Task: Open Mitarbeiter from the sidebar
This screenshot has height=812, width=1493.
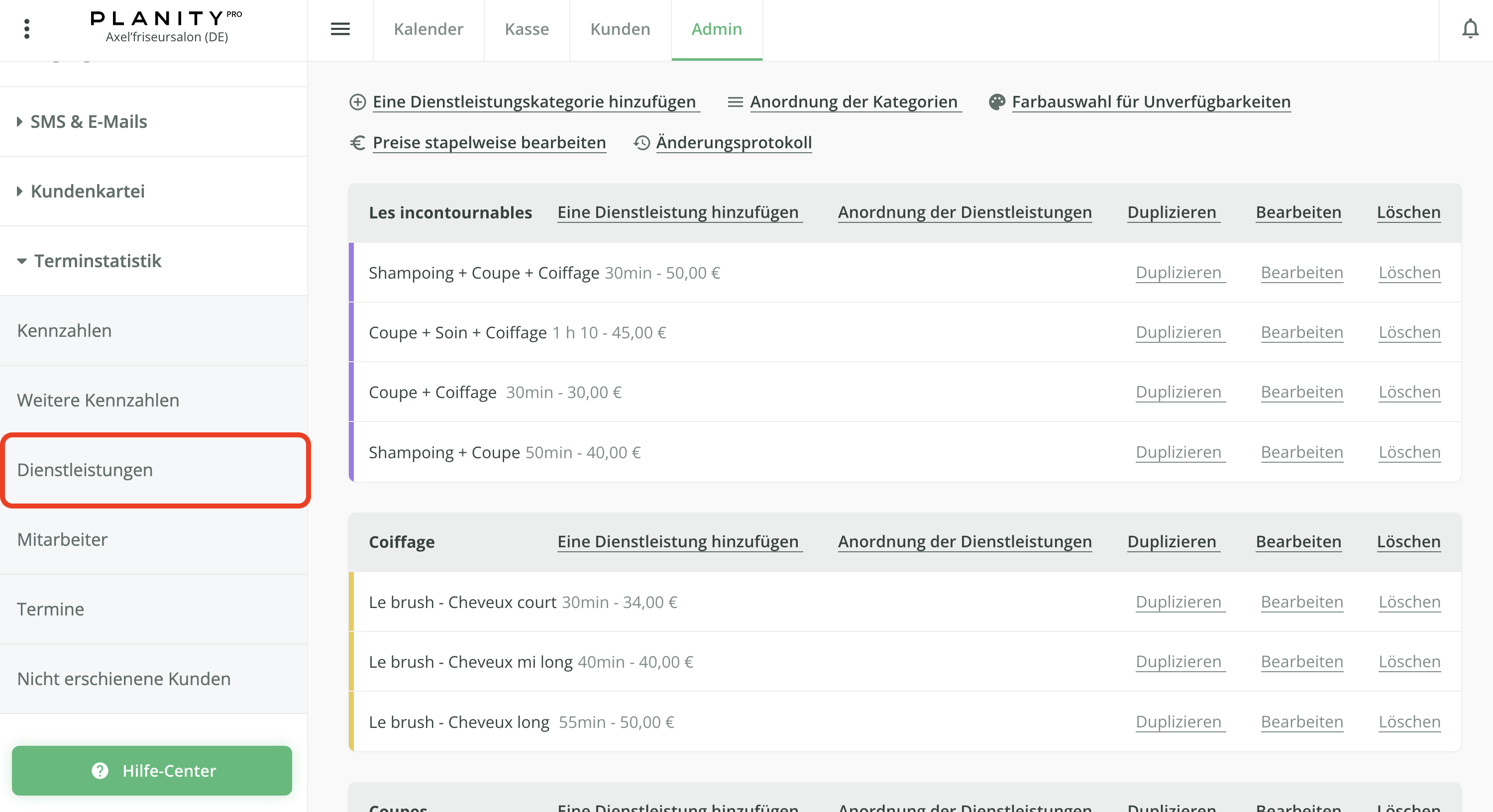Action: point(63,540)
